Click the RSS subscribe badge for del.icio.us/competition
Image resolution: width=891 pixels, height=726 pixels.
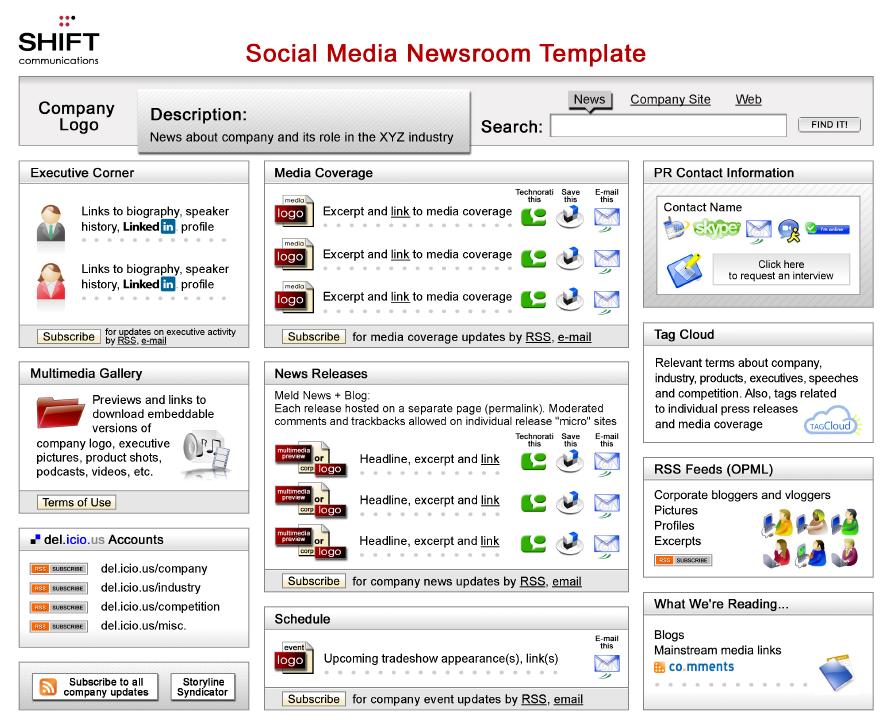[59, 607]
